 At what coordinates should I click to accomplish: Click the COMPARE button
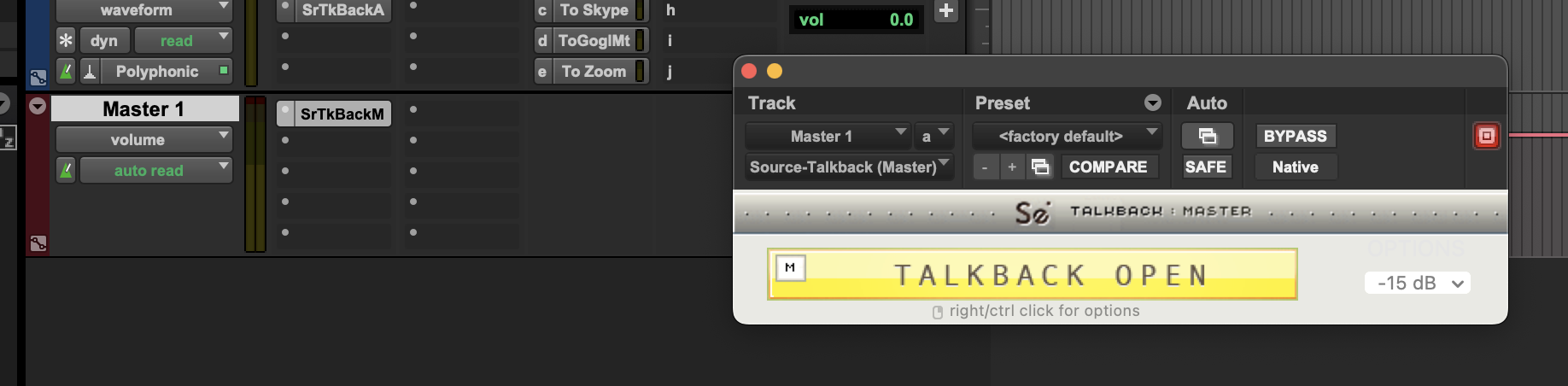(x=1108, y=167)
